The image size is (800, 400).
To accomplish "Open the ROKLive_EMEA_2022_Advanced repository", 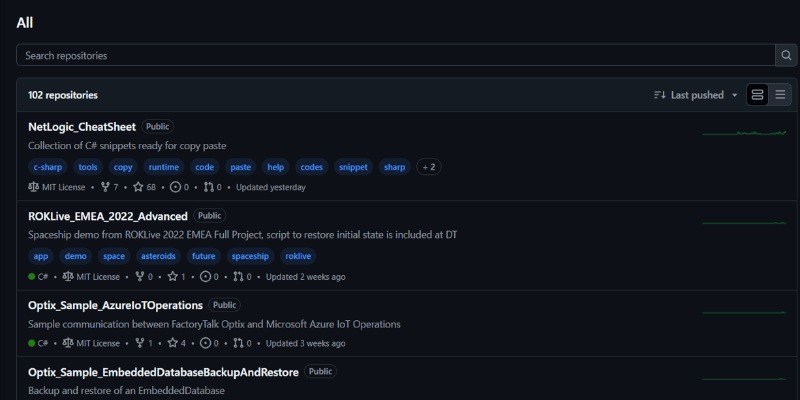I will click(108, 216).
